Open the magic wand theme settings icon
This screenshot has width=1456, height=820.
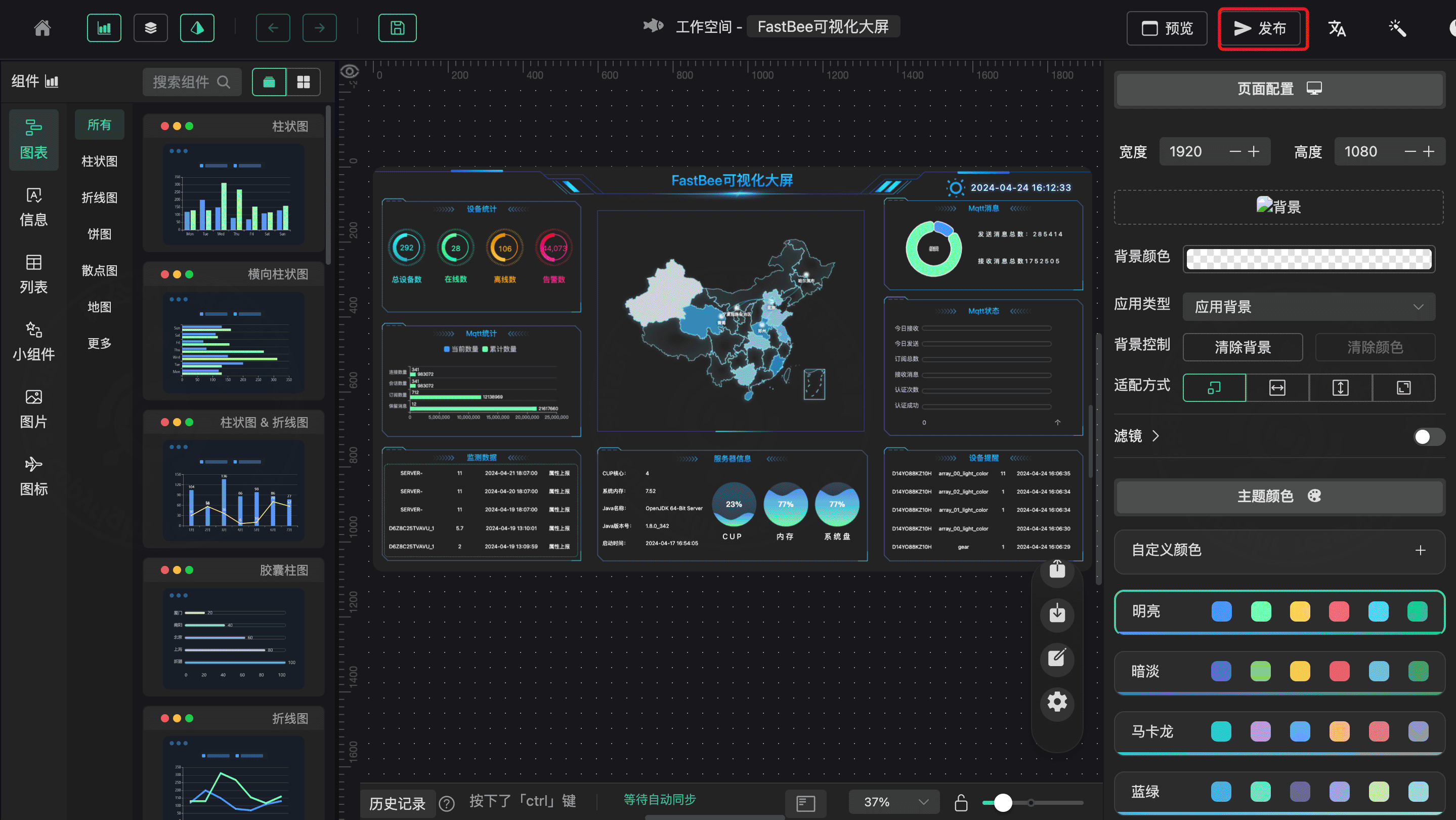(x=1397, y=28)
